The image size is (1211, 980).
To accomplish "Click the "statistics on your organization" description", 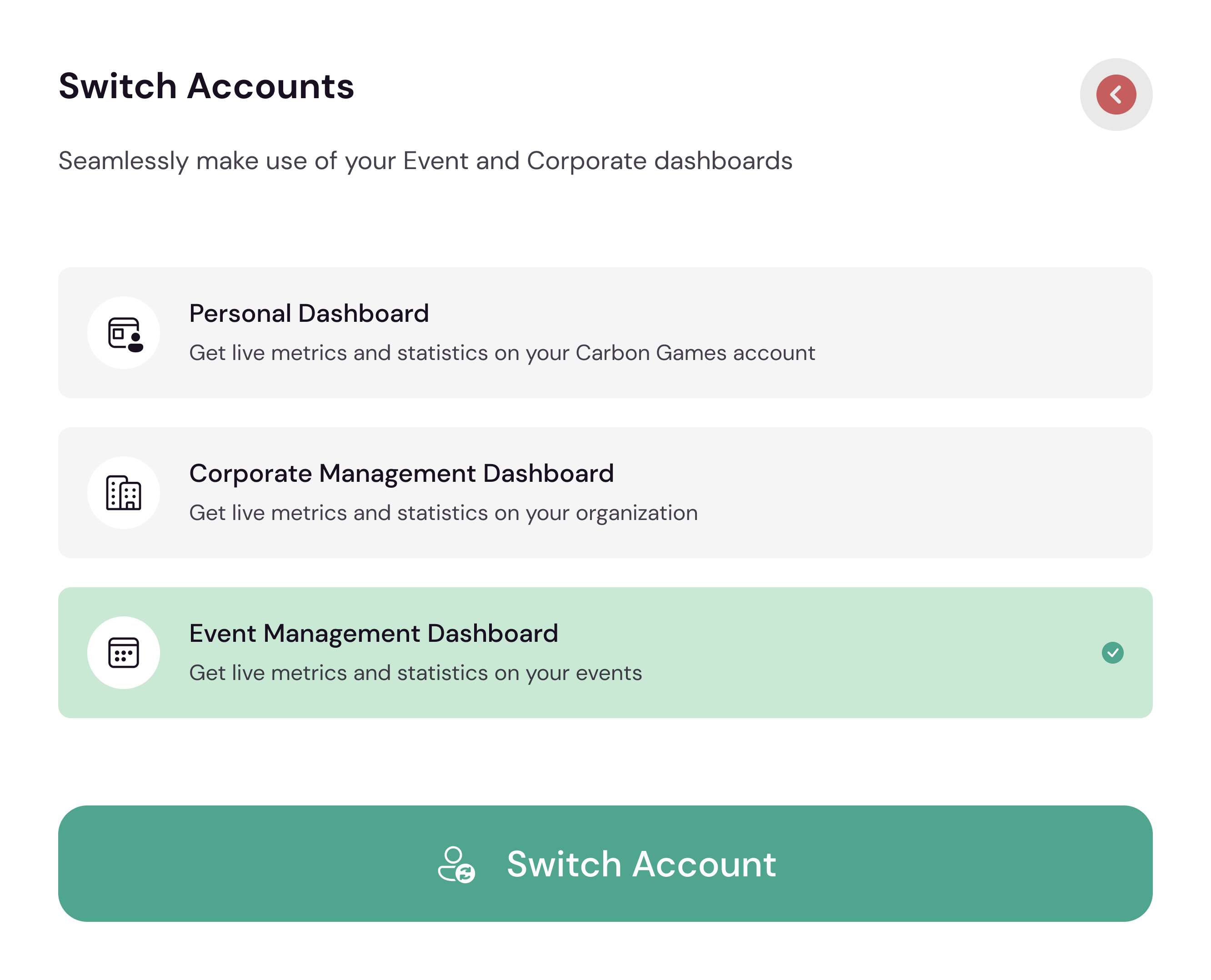I will coord(443,513).
